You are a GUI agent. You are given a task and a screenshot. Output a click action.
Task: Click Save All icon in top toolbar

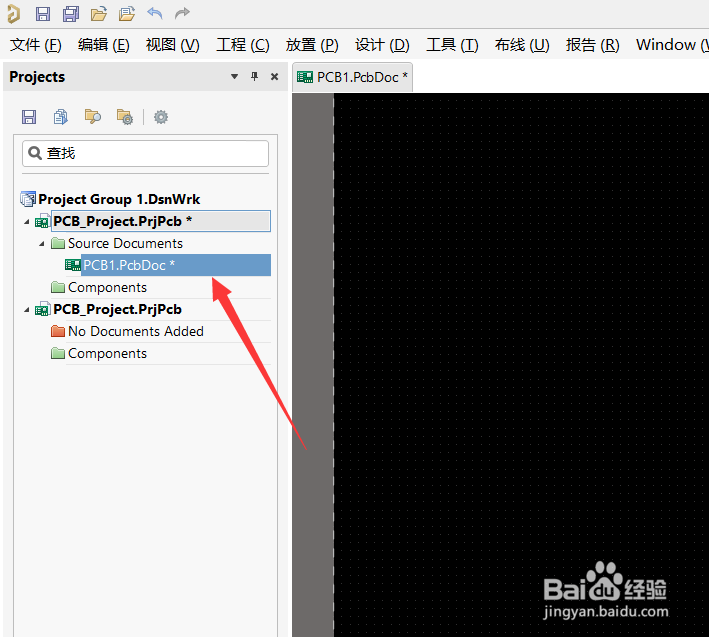click(x=71, y=14)
